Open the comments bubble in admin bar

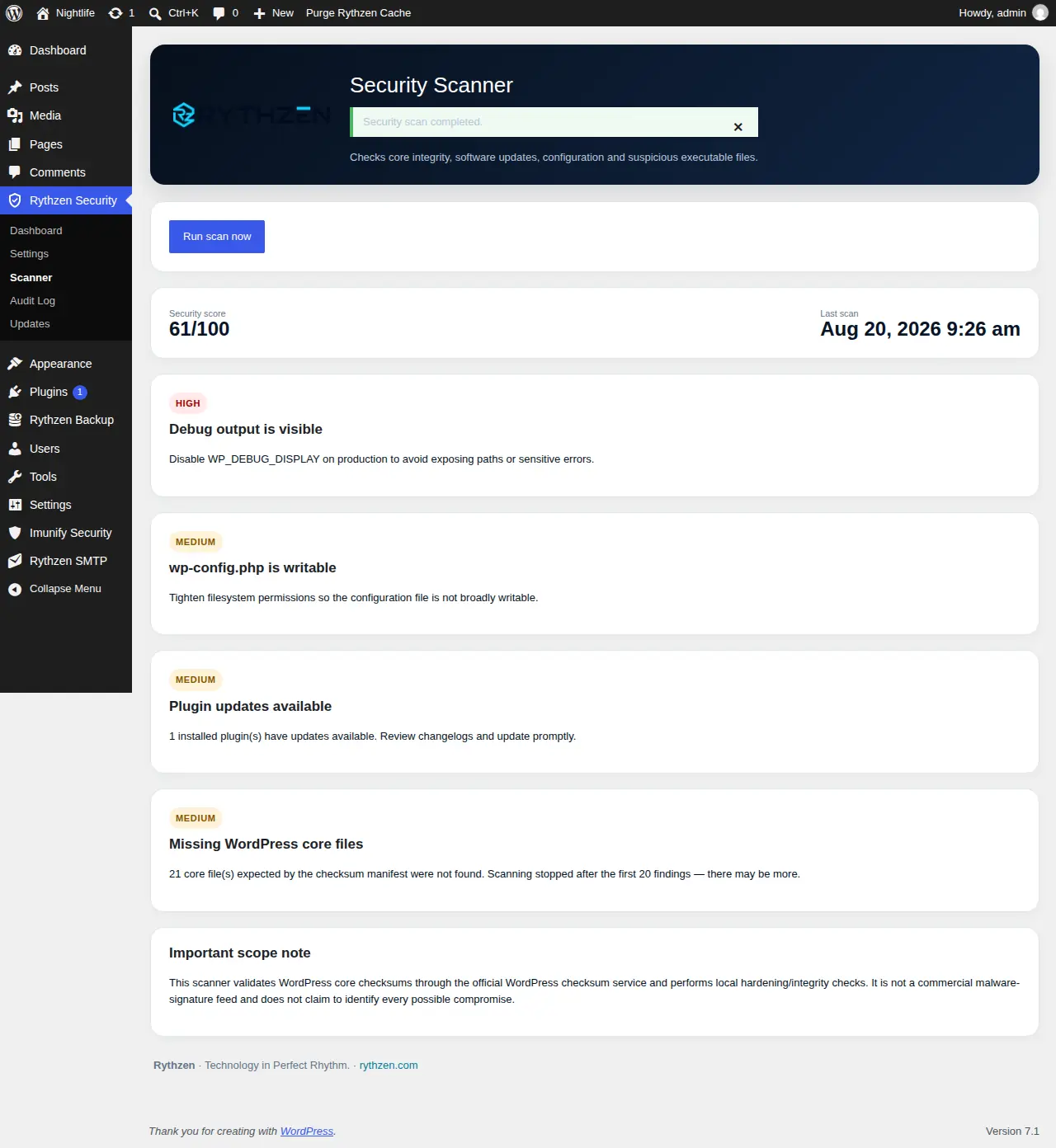tap(219, 13)
